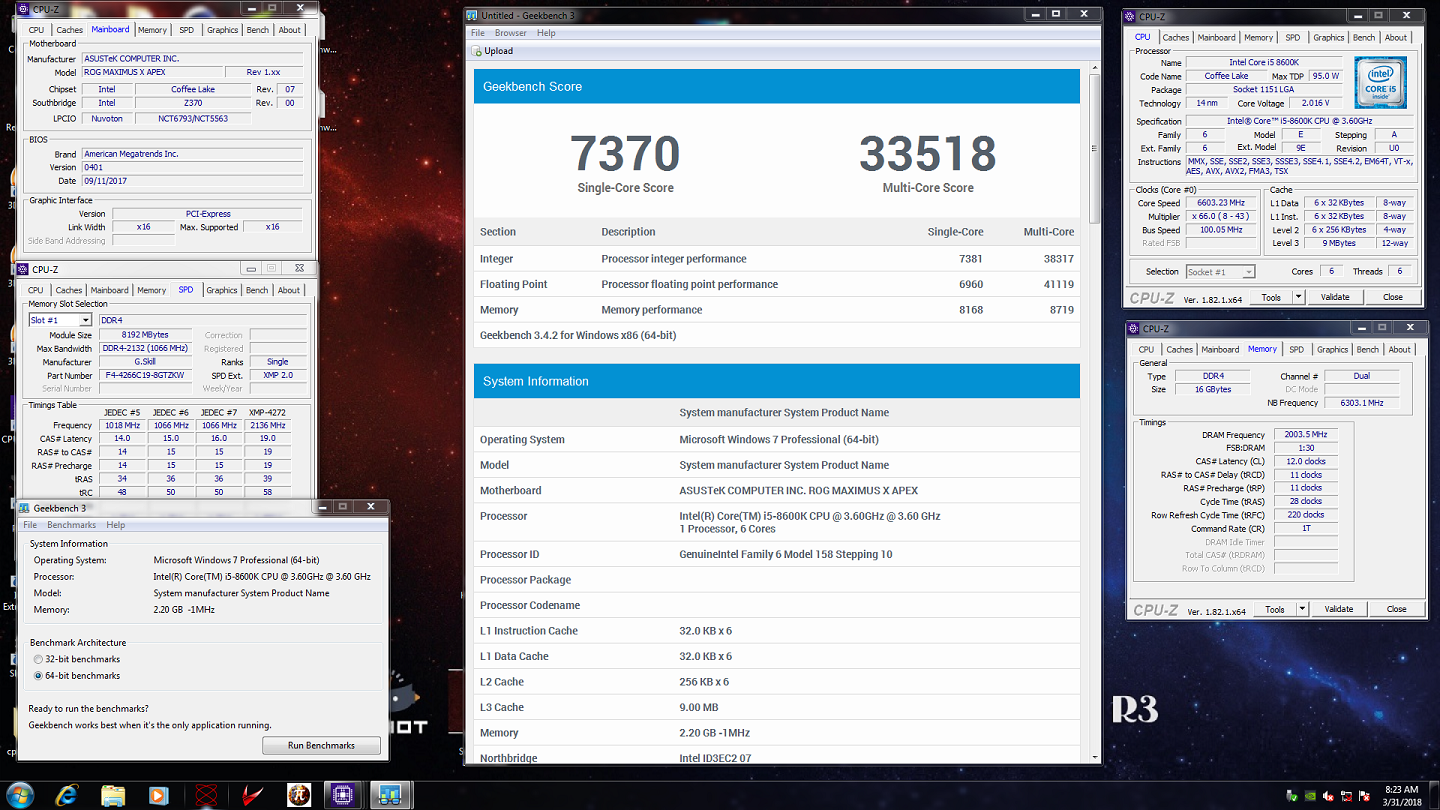1440x810 pixels.
Task: Open the Benchmarks menu in Geekbench 3
Action: (x=71, y=525)
